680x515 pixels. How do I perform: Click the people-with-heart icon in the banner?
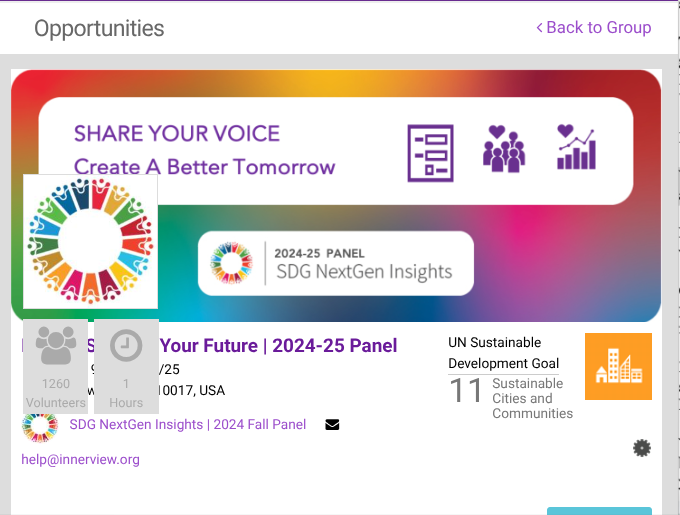(x=503, y=149)
